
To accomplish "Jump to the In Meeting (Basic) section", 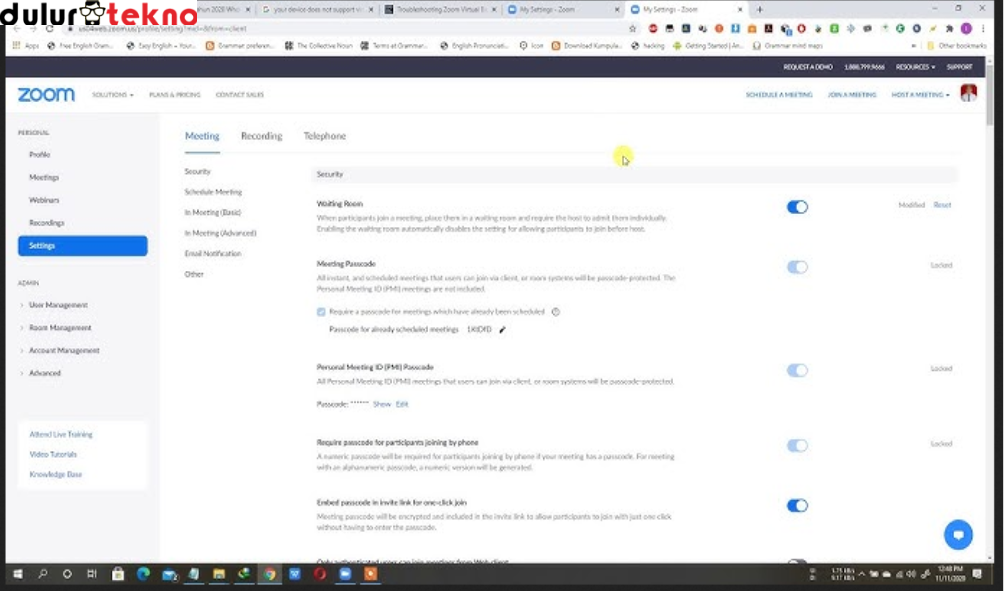I will click(x=213, y=213).
